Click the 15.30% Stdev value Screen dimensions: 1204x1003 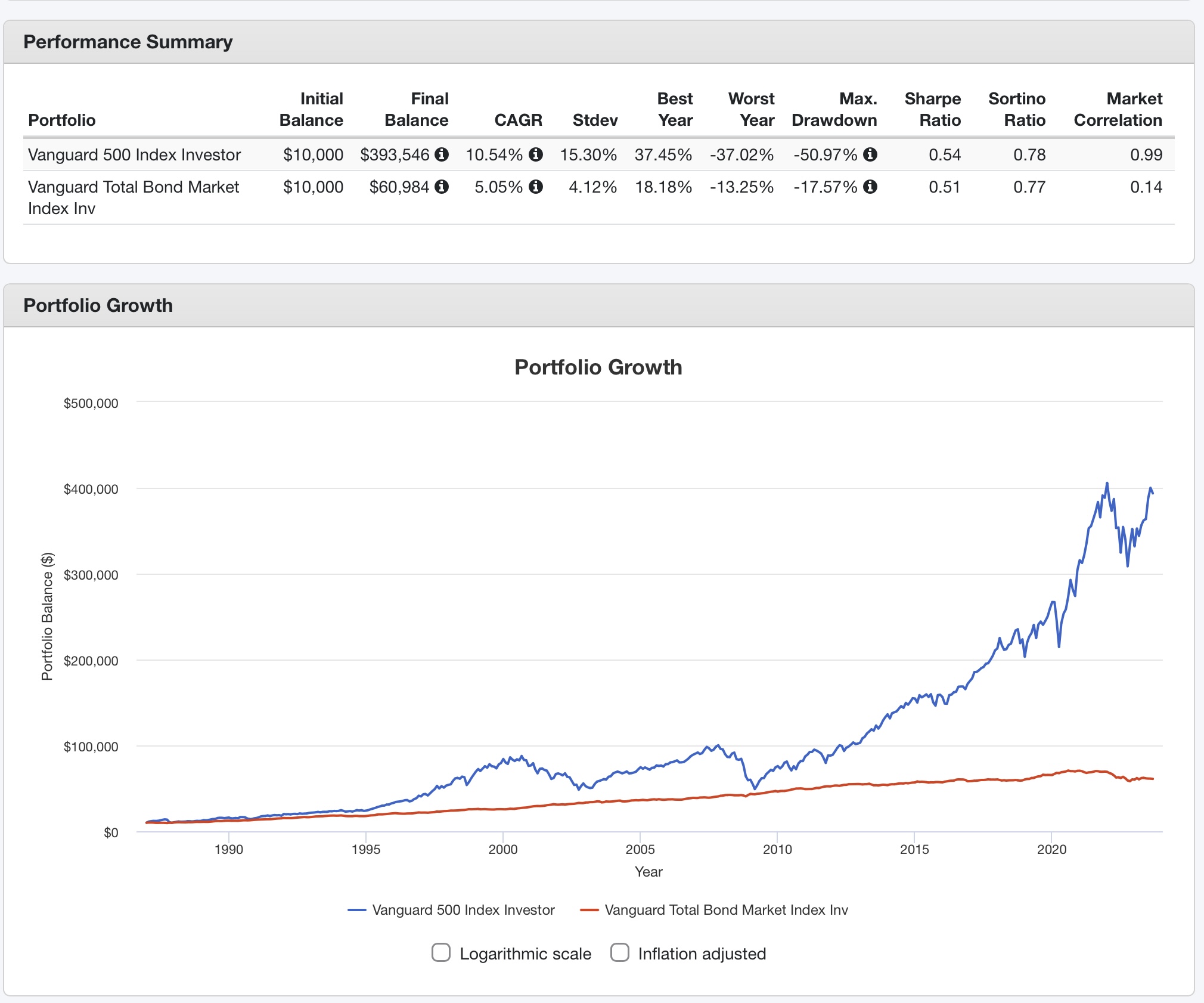[588, 154]
